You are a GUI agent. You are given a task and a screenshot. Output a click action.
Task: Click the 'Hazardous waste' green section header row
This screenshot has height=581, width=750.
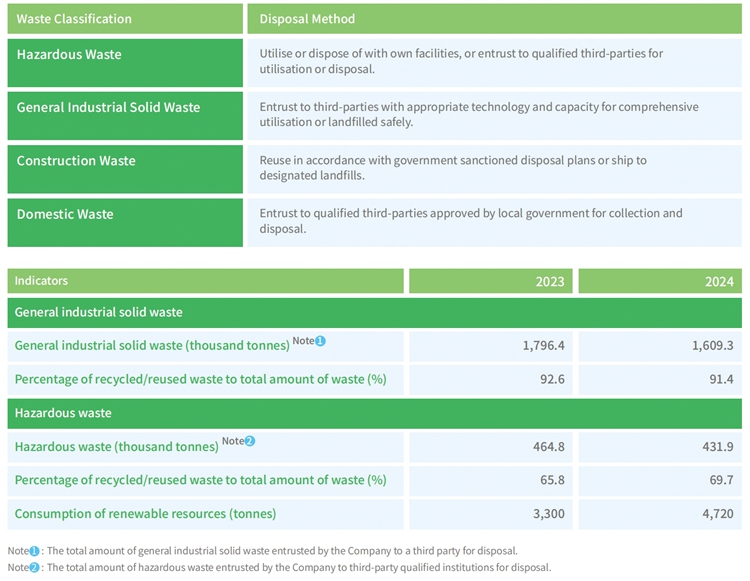375,413
